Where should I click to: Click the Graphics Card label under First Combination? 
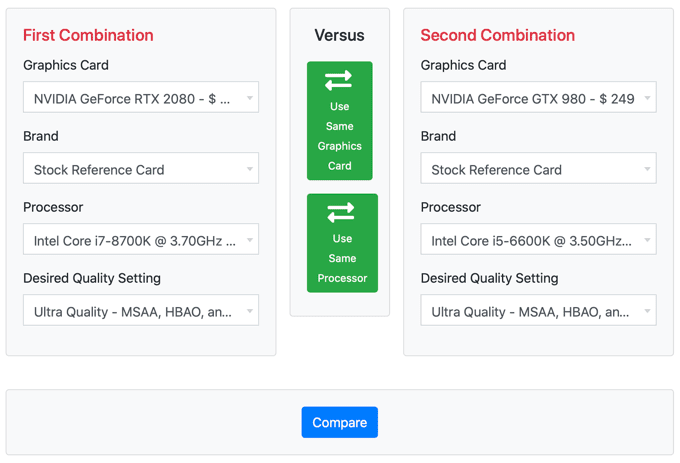[x=66, y=65]
